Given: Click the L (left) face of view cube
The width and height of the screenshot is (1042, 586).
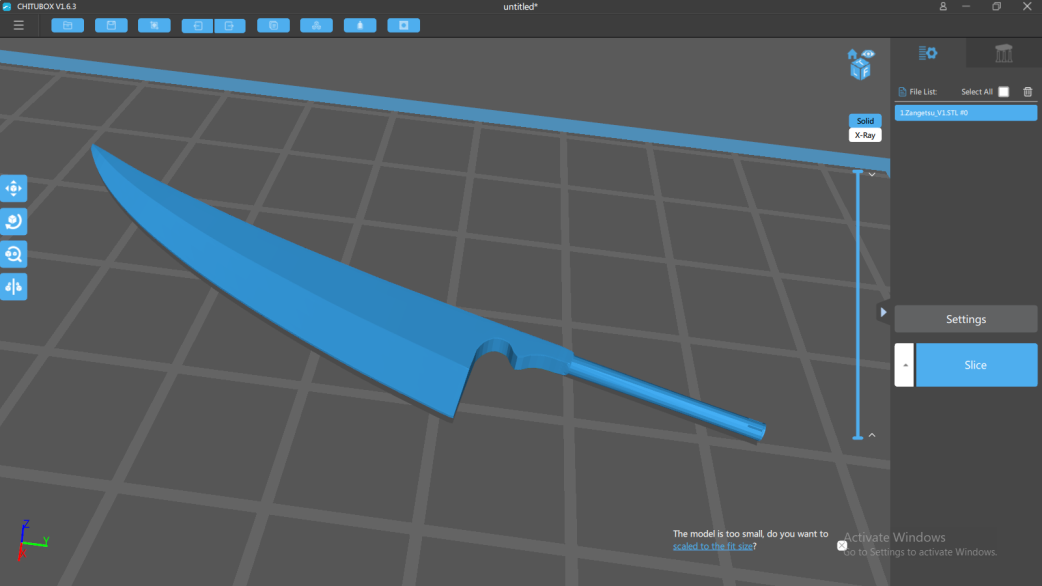Looking at the screenshot, I should coord(856,70).
